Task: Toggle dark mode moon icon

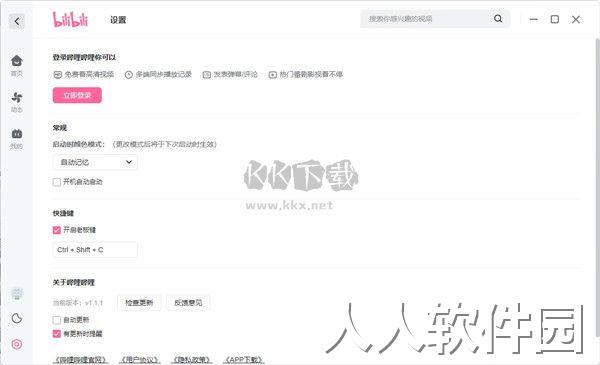Action: tap(17, 318)
